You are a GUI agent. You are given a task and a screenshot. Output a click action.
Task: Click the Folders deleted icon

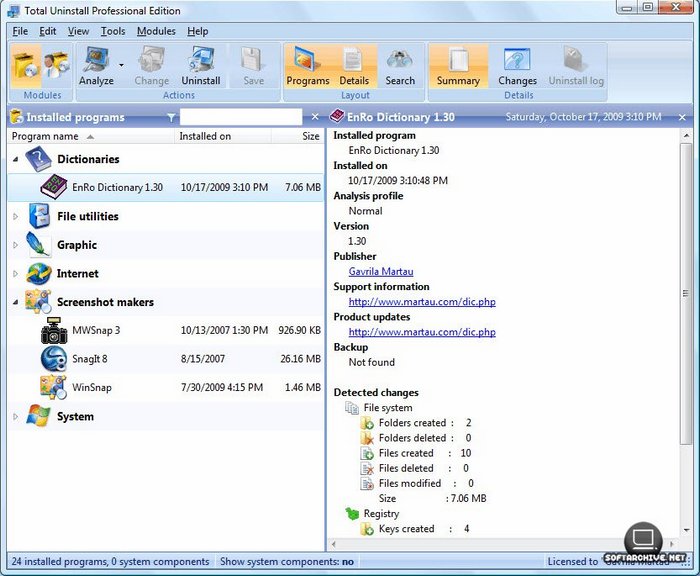click(x=367, y=438)
